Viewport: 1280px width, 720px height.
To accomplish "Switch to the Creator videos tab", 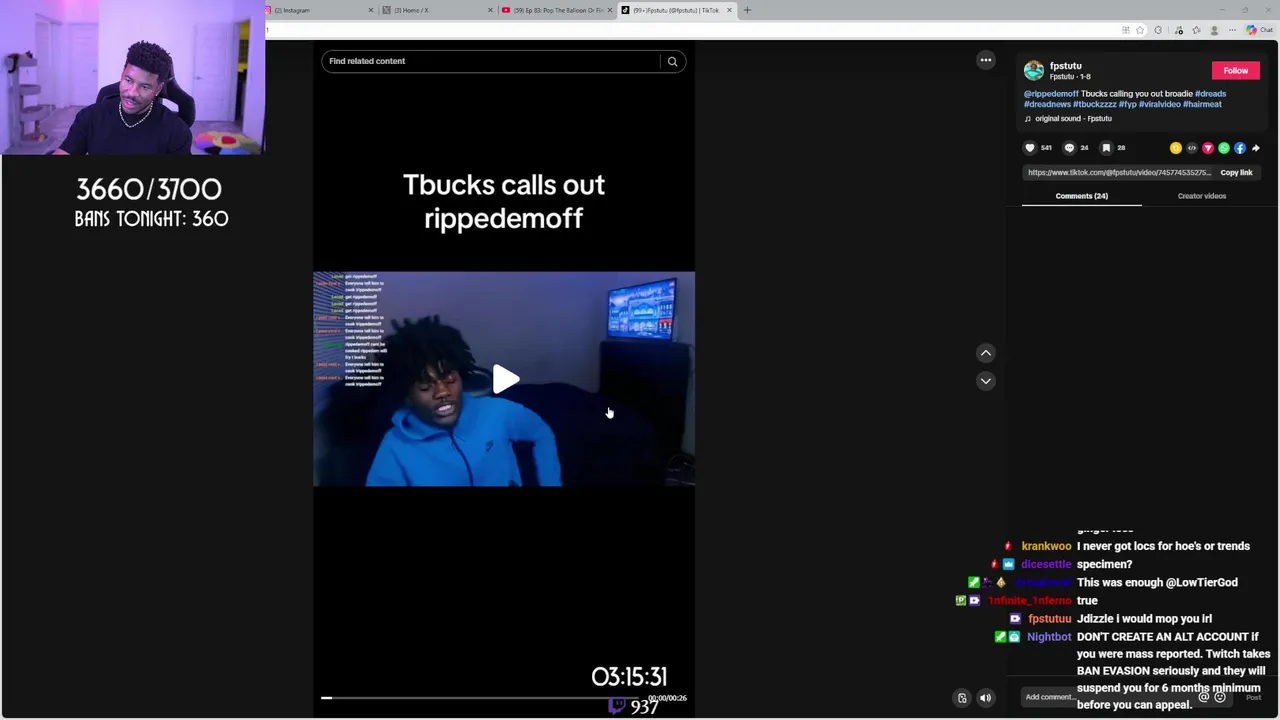I will 1201,196.
